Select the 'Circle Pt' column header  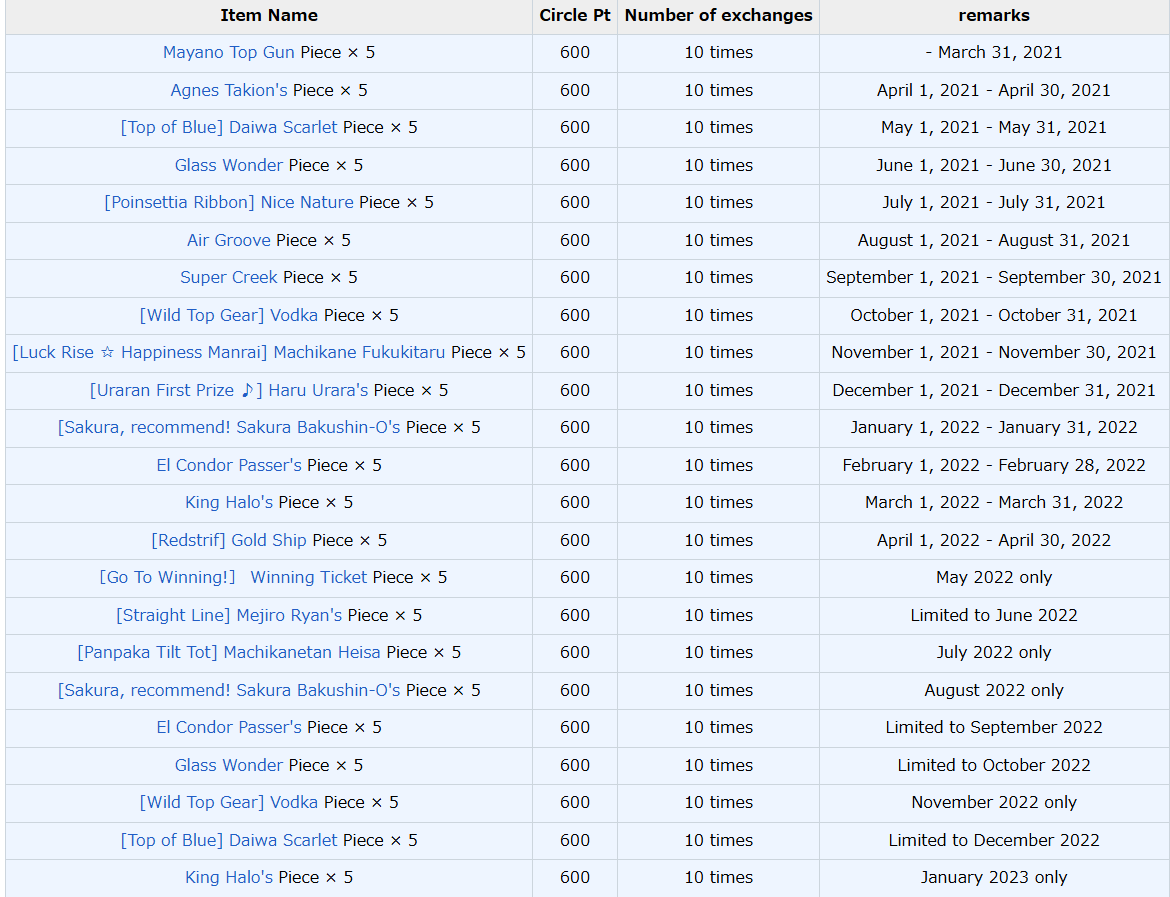575,16
